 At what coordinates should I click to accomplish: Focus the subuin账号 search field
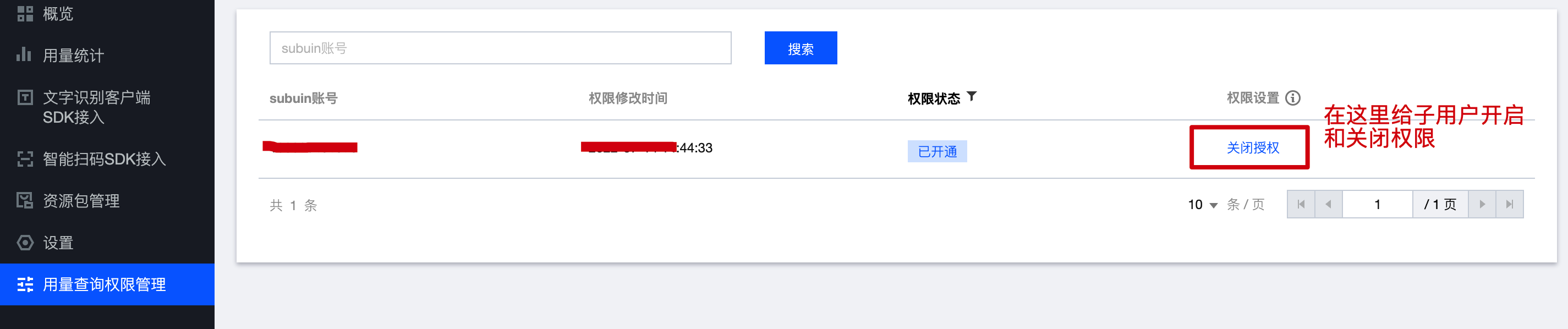click(500, 48)
